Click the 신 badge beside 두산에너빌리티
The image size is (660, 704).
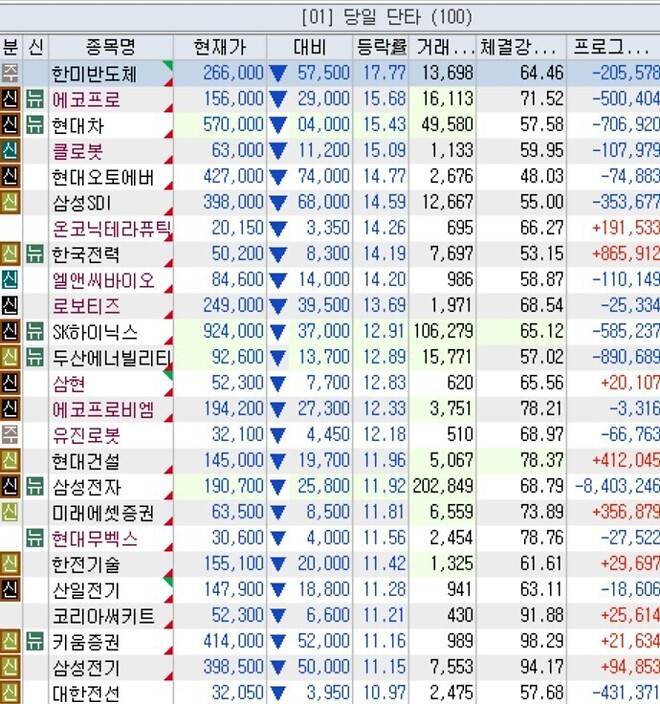pyautogui.click(x=10, y=357)
